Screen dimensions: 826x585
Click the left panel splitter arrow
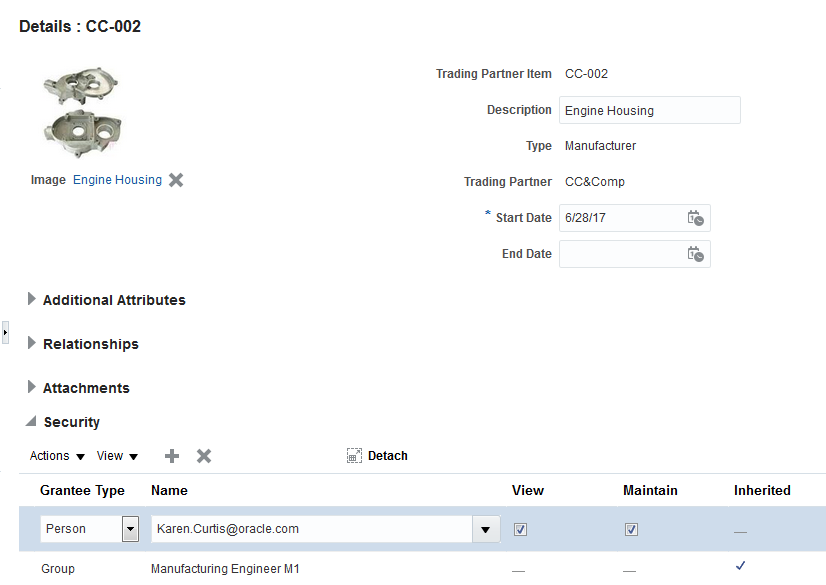[5, 331]
